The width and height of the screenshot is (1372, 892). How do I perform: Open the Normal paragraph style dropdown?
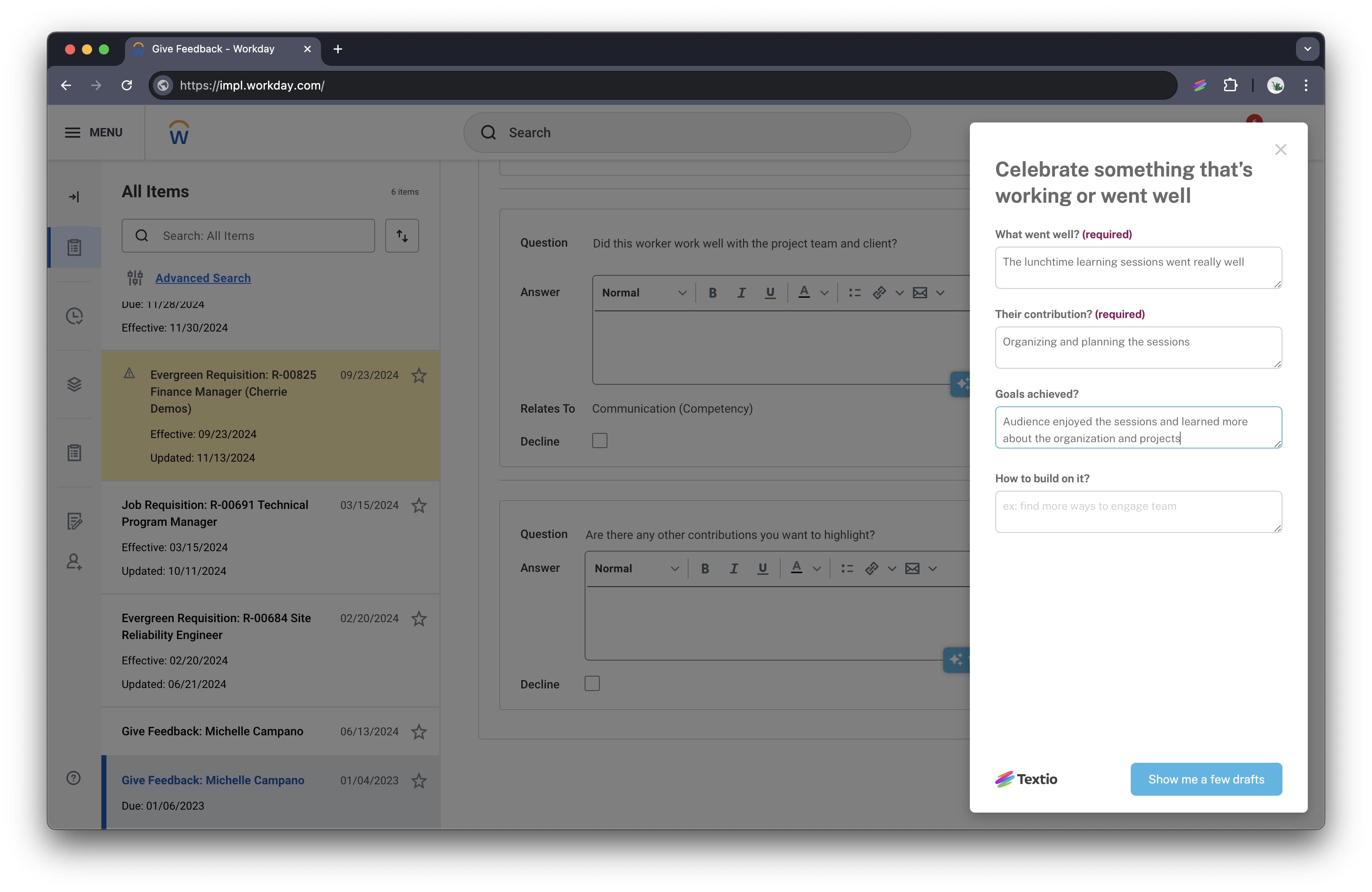(x=643, y=292)
